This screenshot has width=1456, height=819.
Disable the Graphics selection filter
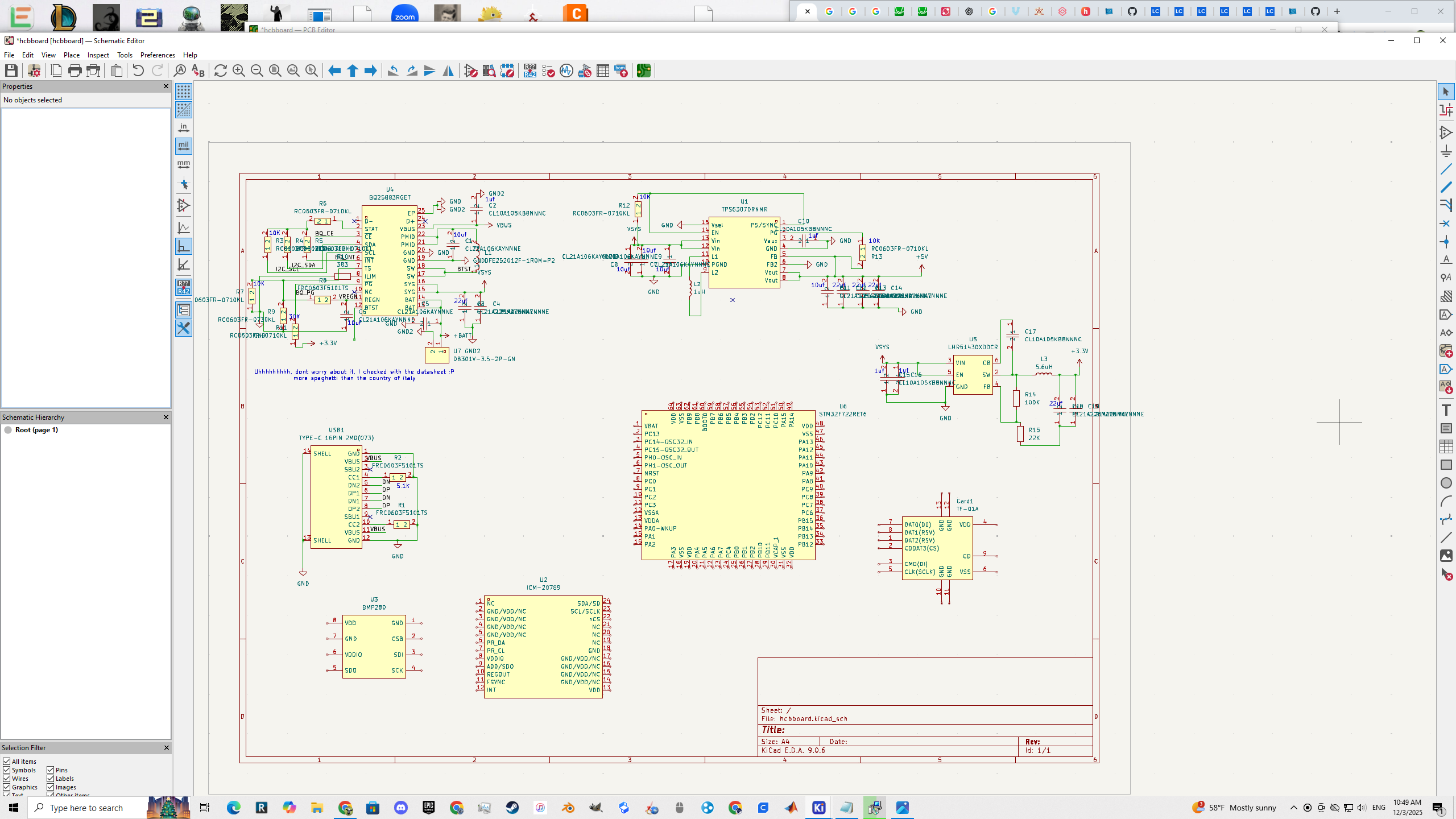click(x=7, y=787)
